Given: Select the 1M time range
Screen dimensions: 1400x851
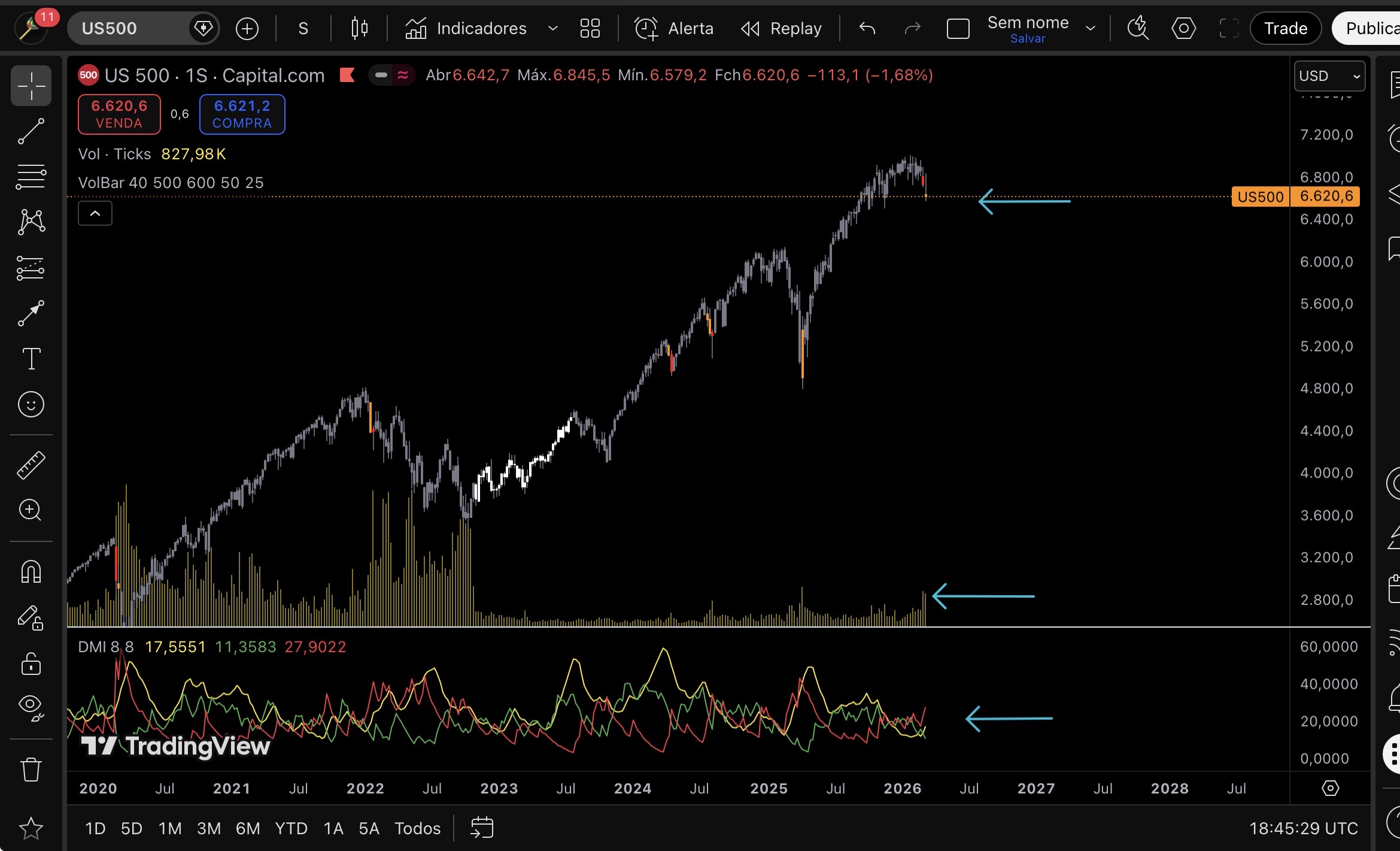Looking at the screenshot, I should (169, 828).
